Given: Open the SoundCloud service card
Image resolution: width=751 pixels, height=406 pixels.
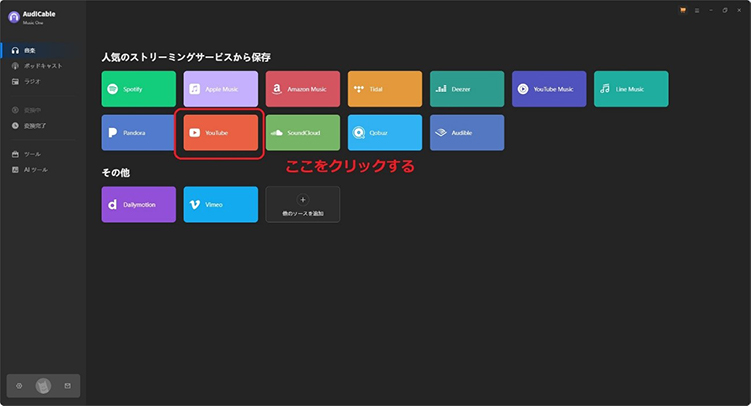Looking at the screenshot, I should click(x=303, y=133).
